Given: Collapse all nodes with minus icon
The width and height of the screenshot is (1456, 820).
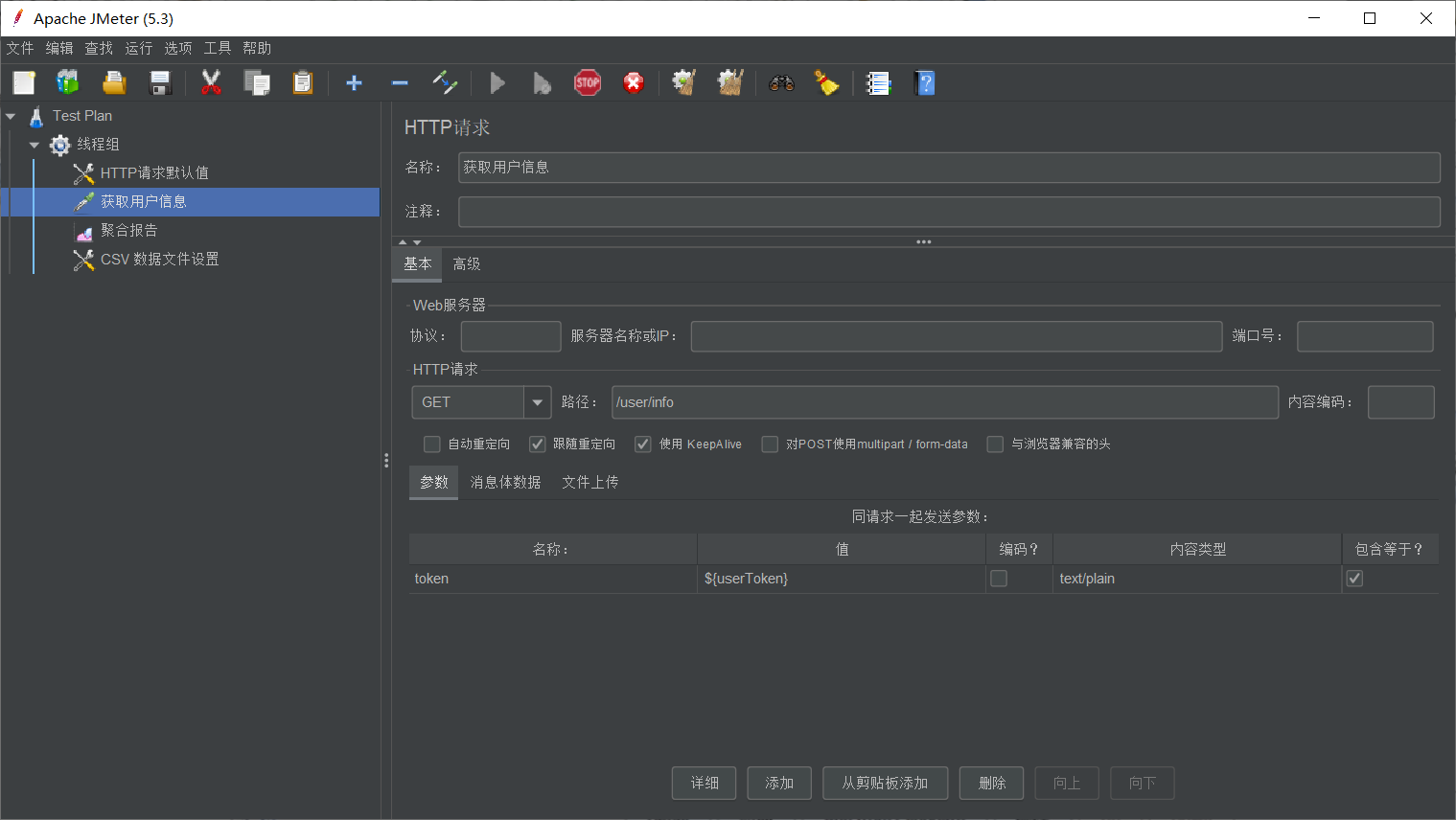Looking at the screenshot, I should click(x=400, y=83).
